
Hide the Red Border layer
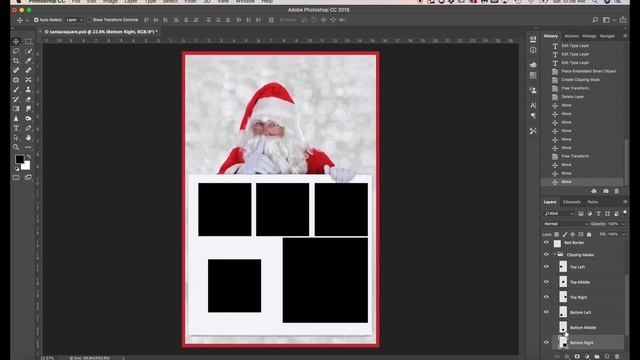(x=546, y=242)
